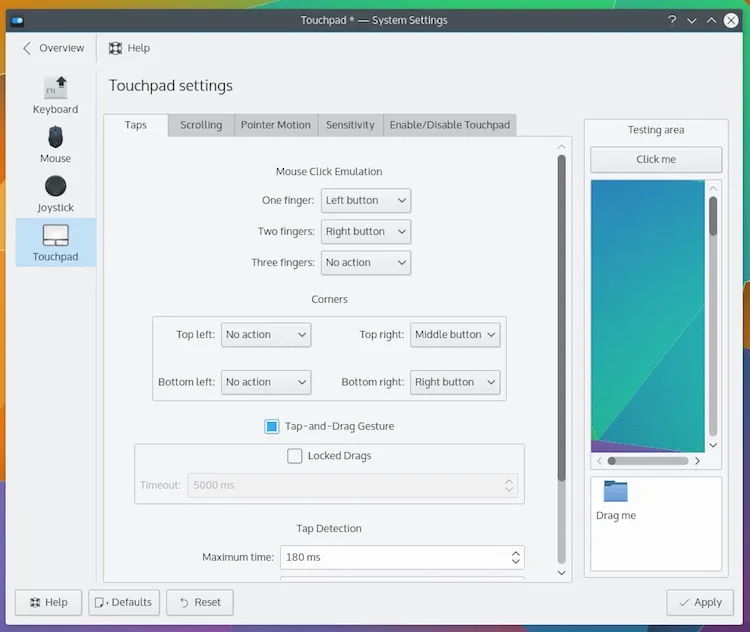Switch to the Pointer Motion tab
The width and height of the screenshot is (750, 632).
[x=275, y=125]
